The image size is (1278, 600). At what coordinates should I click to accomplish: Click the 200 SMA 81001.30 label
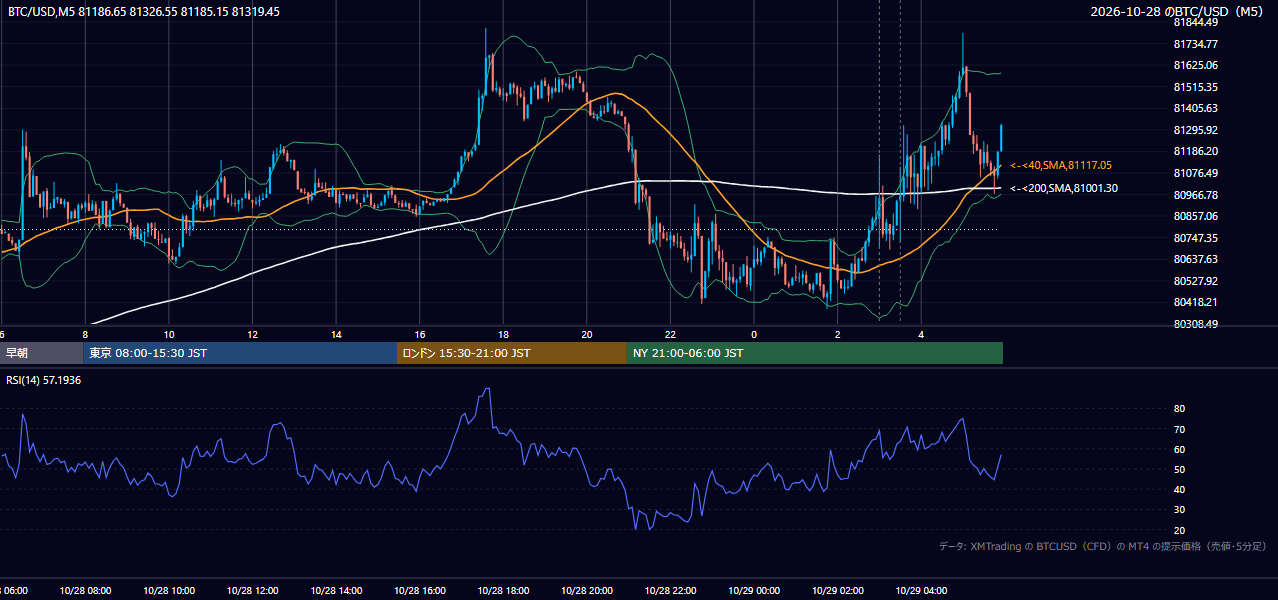[1064, 188]
